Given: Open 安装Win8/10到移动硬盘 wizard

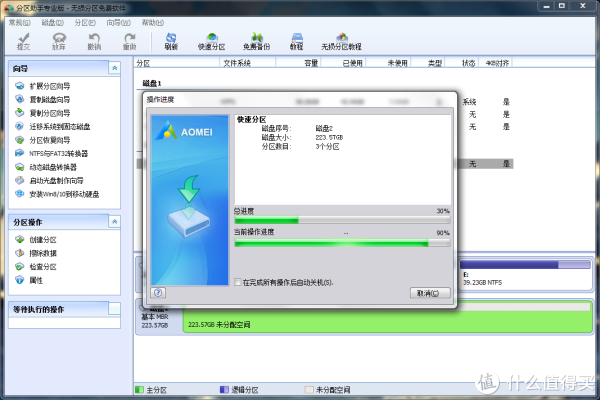Looking at the screenshot, I should 57,194.
